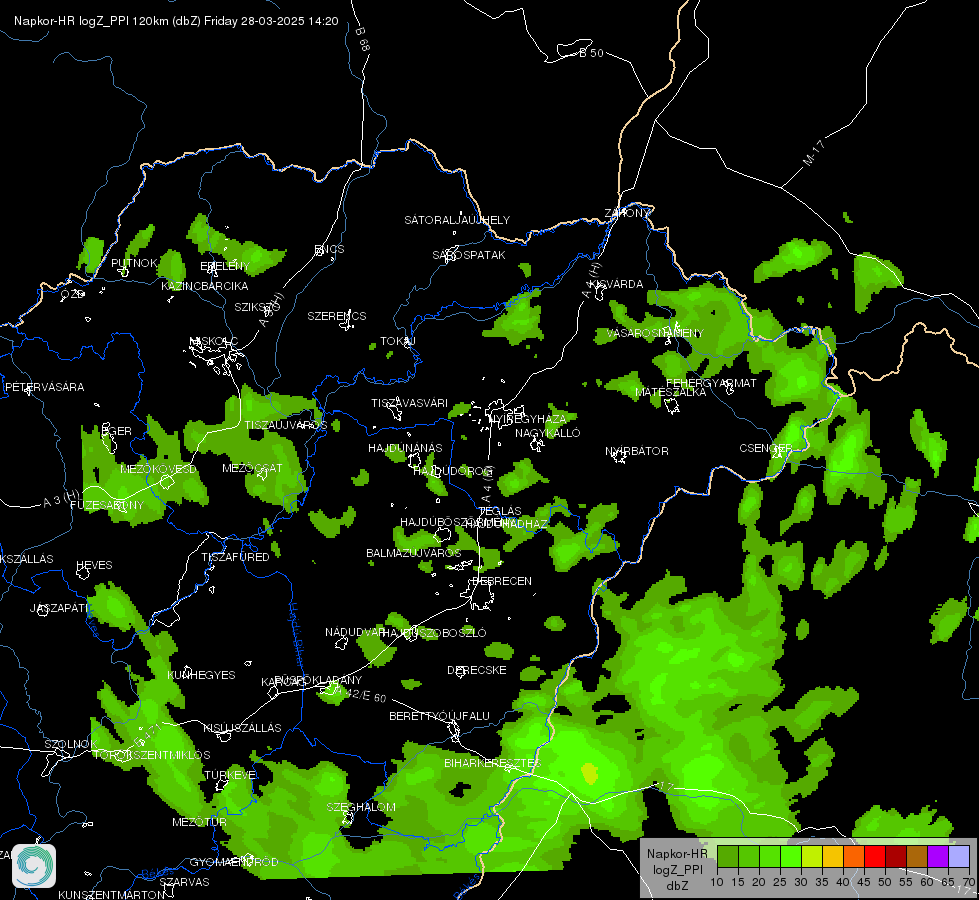Click the TISZAFURED city label
The image size is (979, 900).
(235, 557)
